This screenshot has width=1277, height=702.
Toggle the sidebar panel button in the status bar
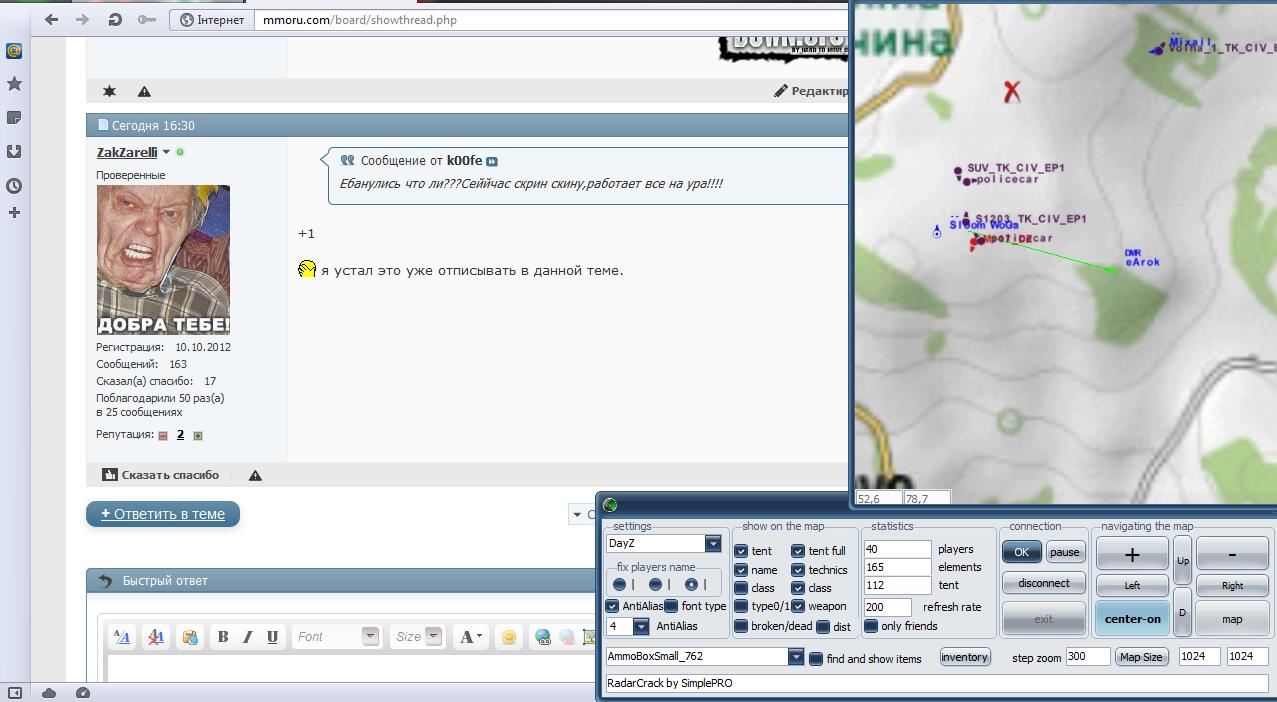(14, 693)
